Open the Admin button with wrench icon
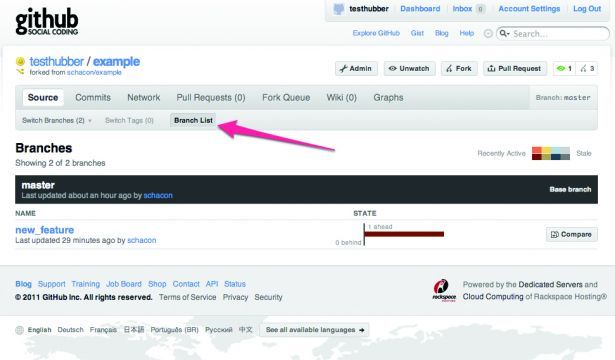Viewport: 615px width, 360px height. [356, 69]
